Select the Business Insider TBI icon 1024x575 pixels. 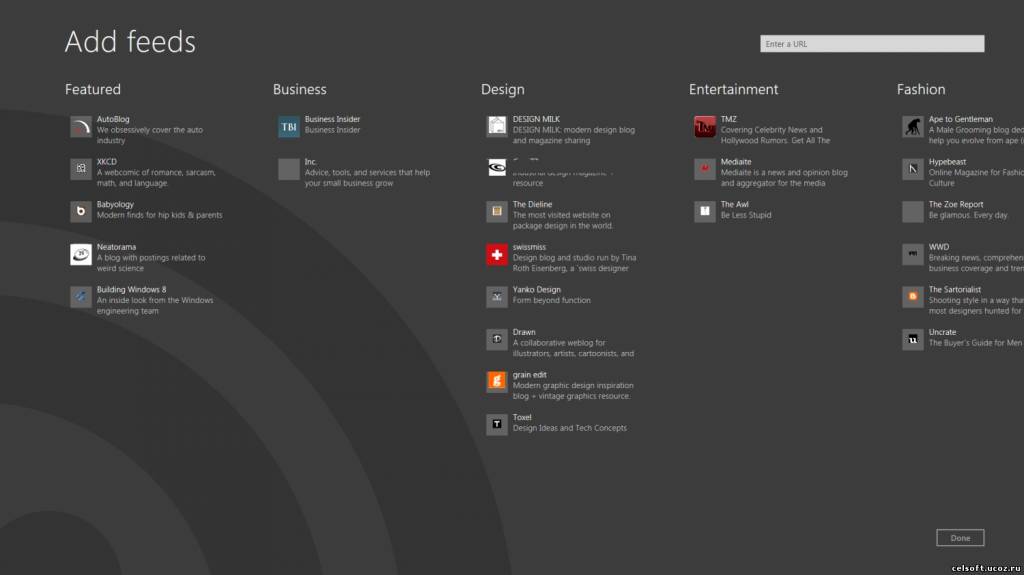289,127
